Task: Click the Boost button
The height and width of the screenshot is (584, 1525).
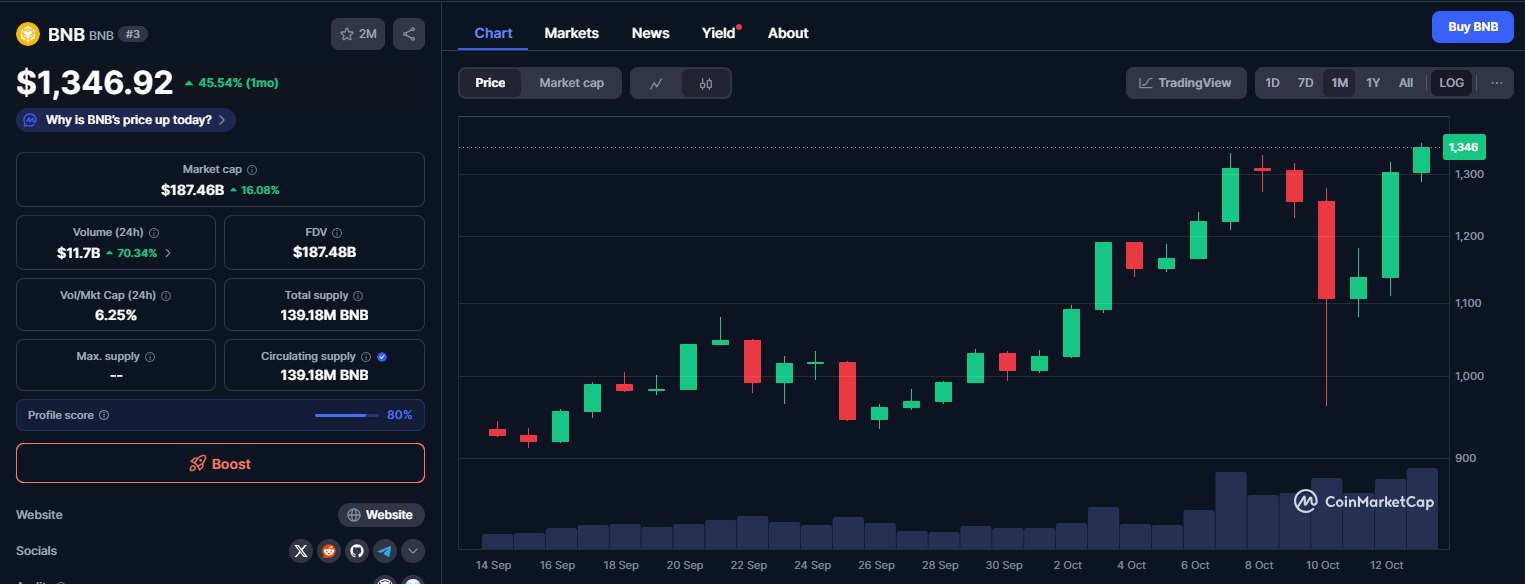Action: pos(220,464)
